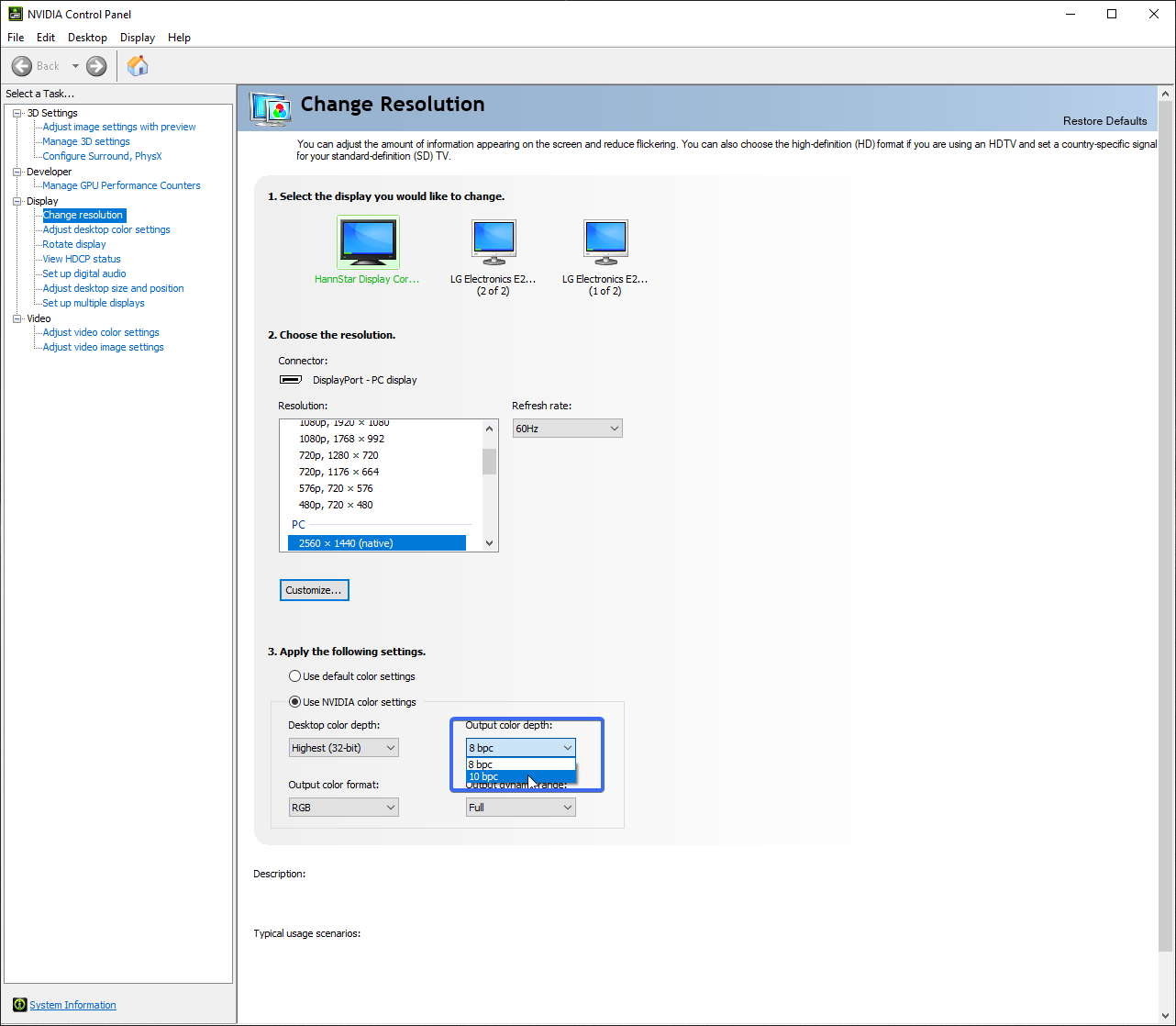Open the Refresh rate 60Hz dropdown
Image resolution: width=1176 pixels, height=1026 pixels.
[x=567, y=429]
